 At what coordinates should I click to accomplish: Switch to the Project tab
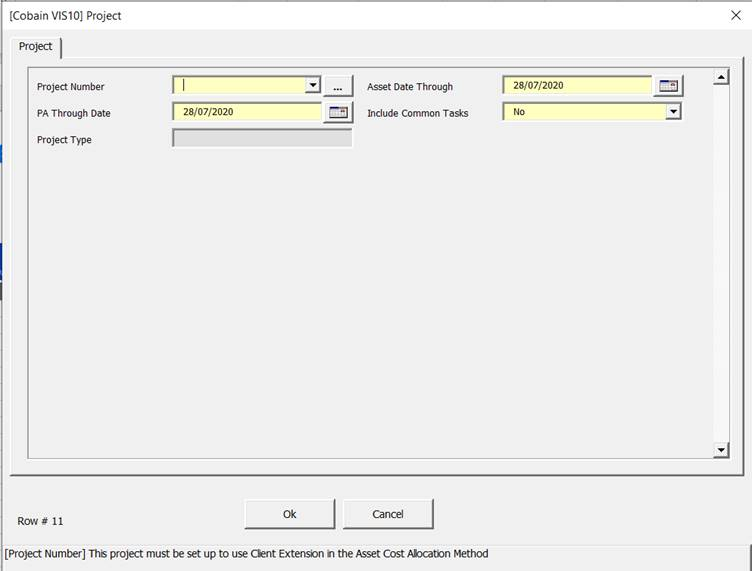point(36,47)
